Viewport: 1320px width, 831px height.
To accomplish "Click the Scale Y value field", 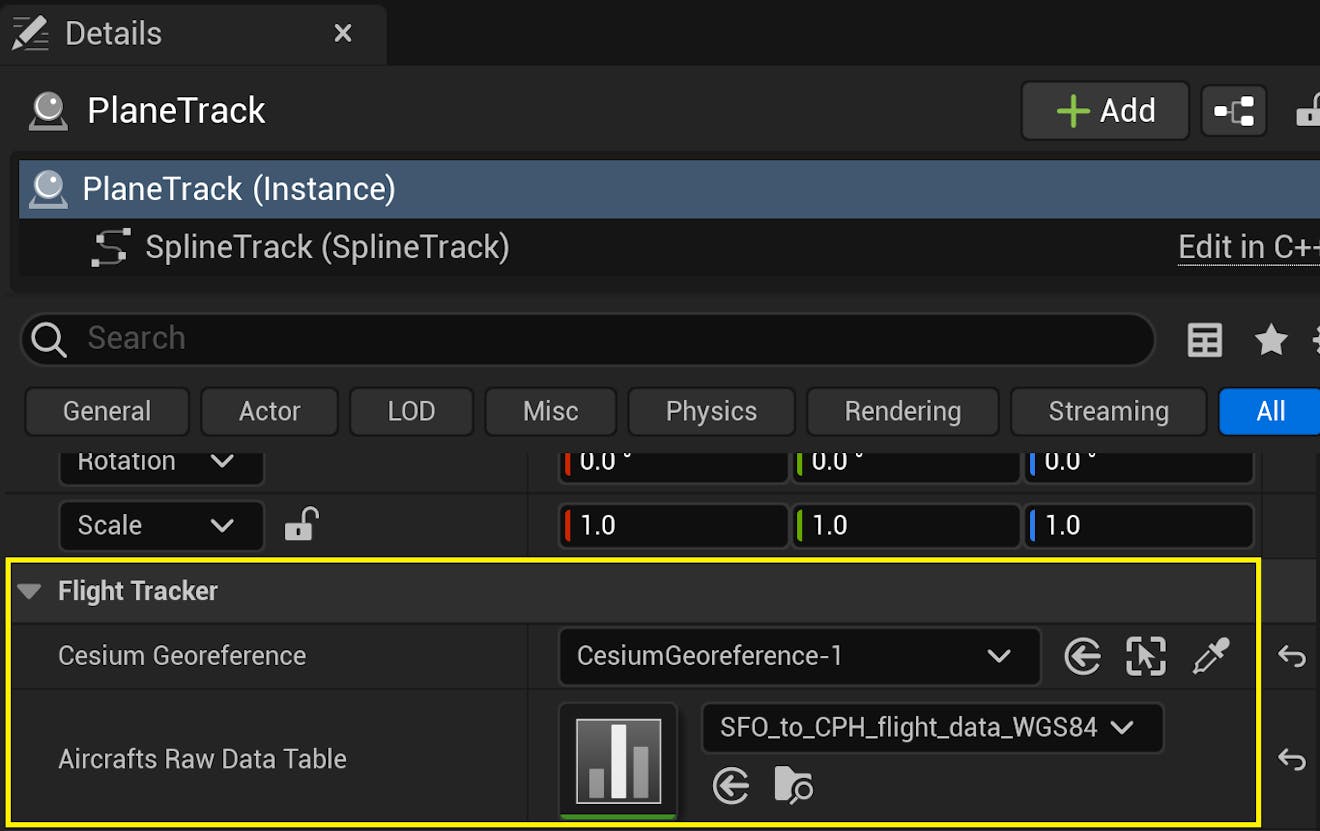I will pyautogui.click(x=906, y=525).
